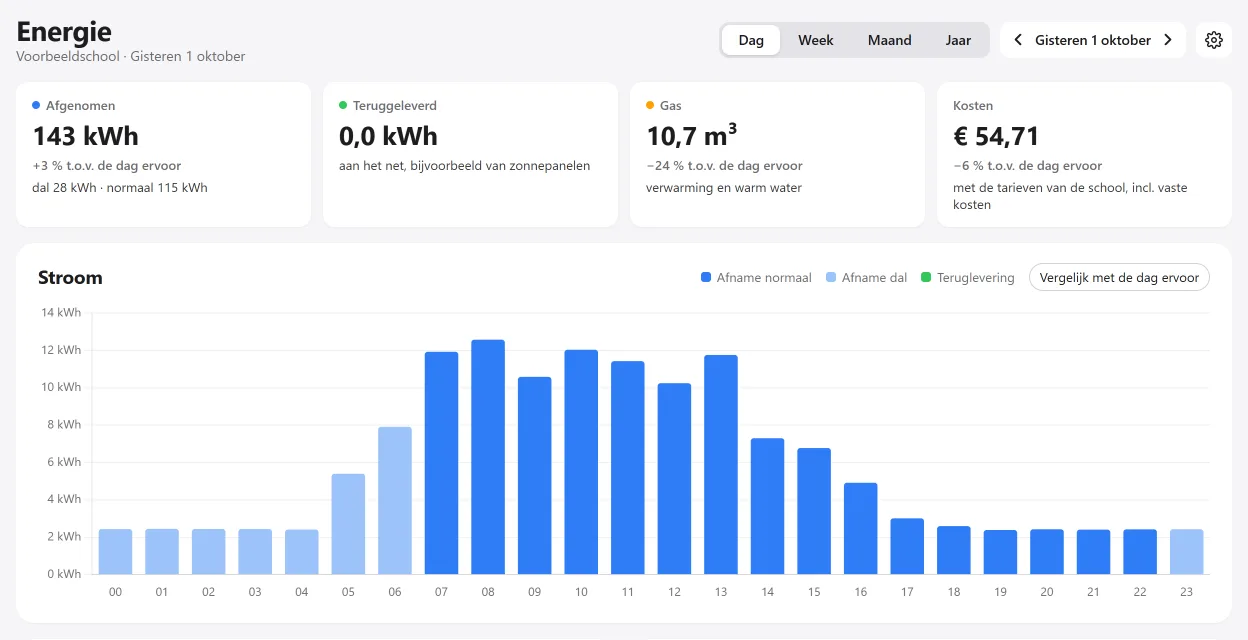Click "verwarming en warm water" text

[724, 188]
